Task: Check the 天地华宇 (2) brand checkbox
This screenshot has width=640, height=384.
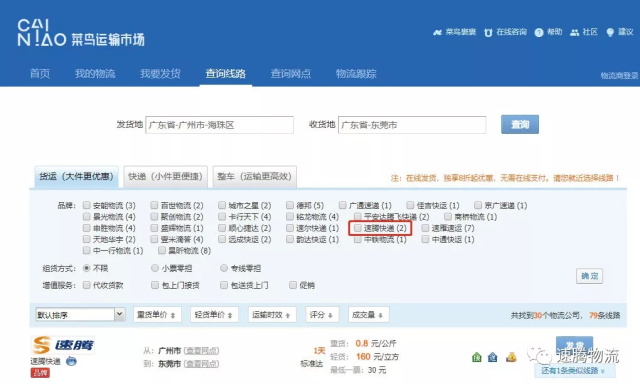Action: 87,239
